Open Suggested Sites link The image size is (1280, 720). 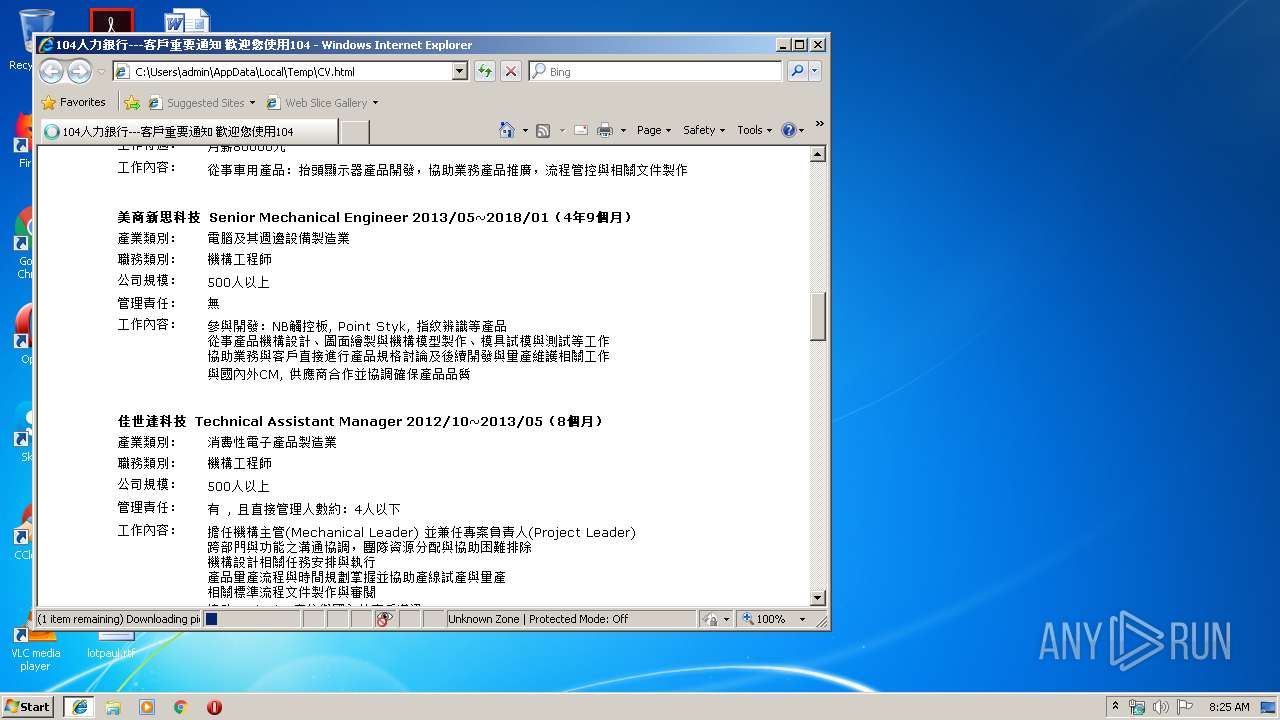(202, 102)
